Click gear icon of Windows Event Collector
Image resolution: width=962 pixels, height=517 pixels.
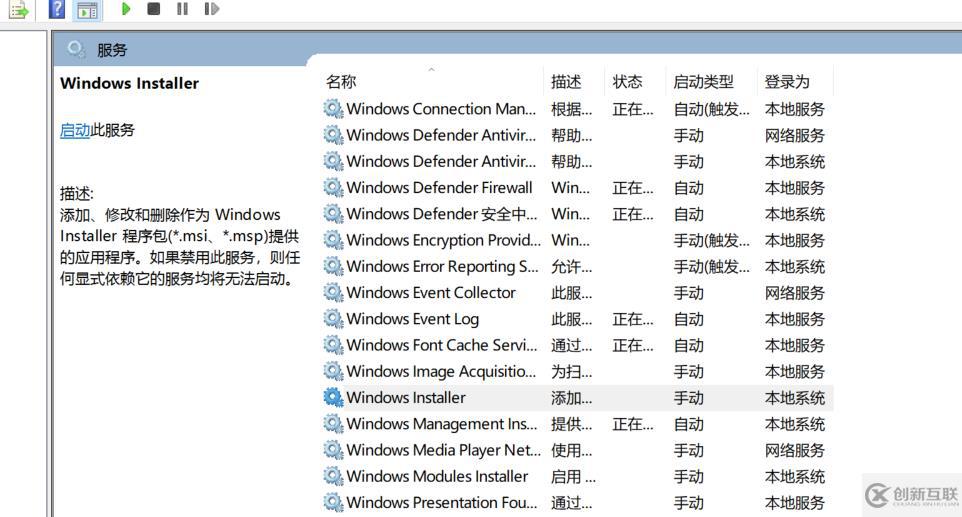point(333,293)
